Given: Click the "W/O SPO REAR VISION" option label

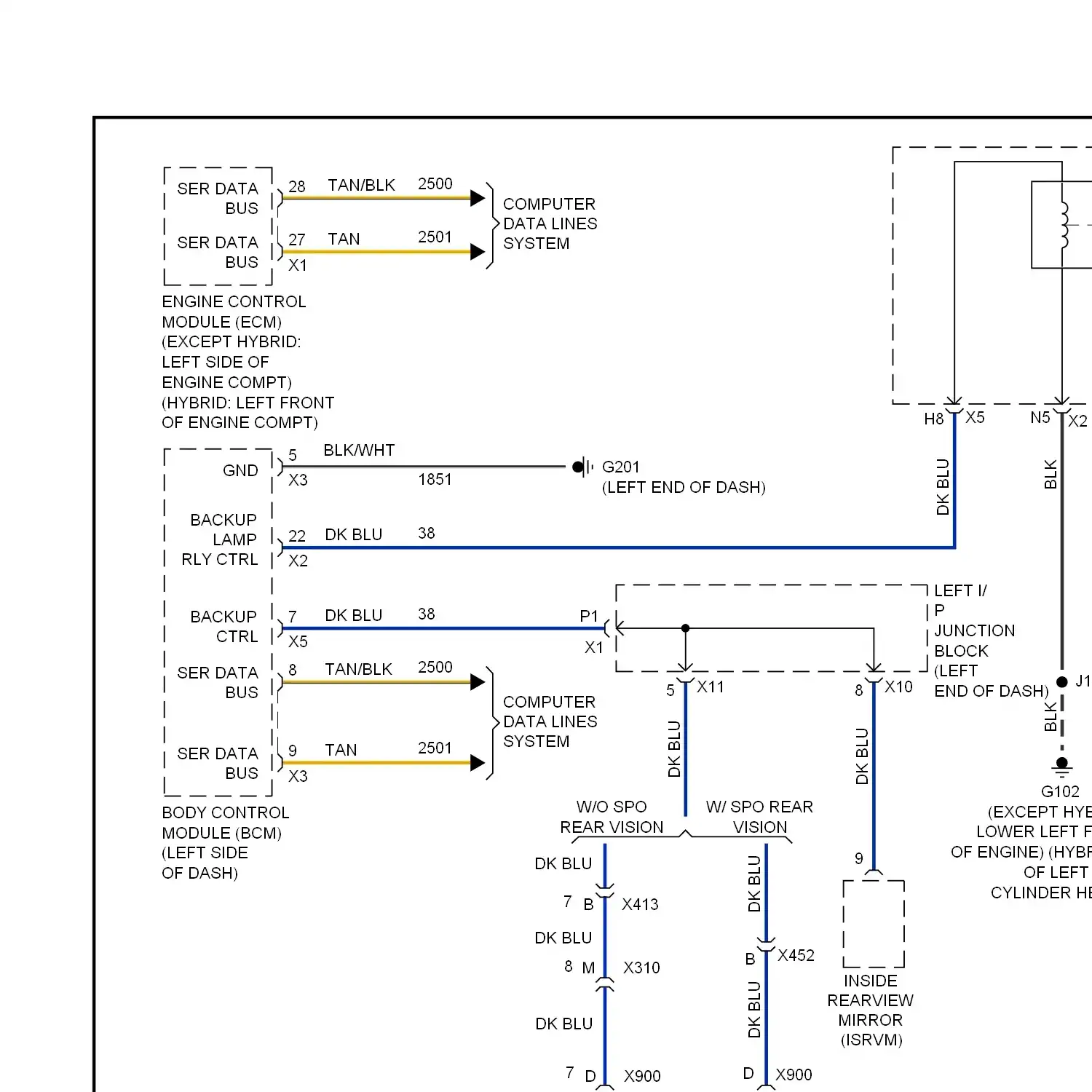Looking at the screenshot, I should pyautogui.click(x=612, y=817).
